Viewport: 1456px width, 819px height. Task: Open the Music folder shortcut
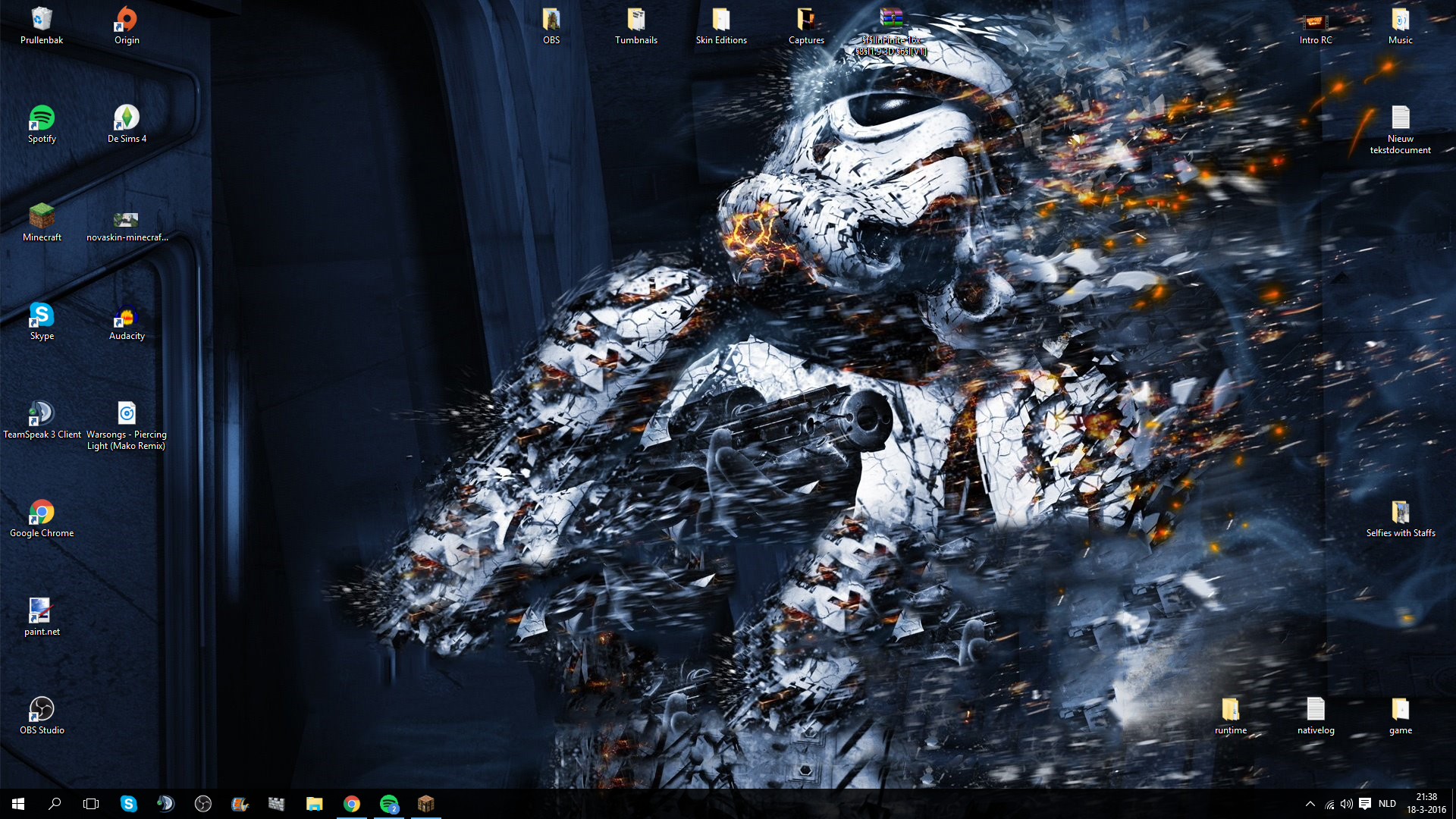(x=1401, y=26)
